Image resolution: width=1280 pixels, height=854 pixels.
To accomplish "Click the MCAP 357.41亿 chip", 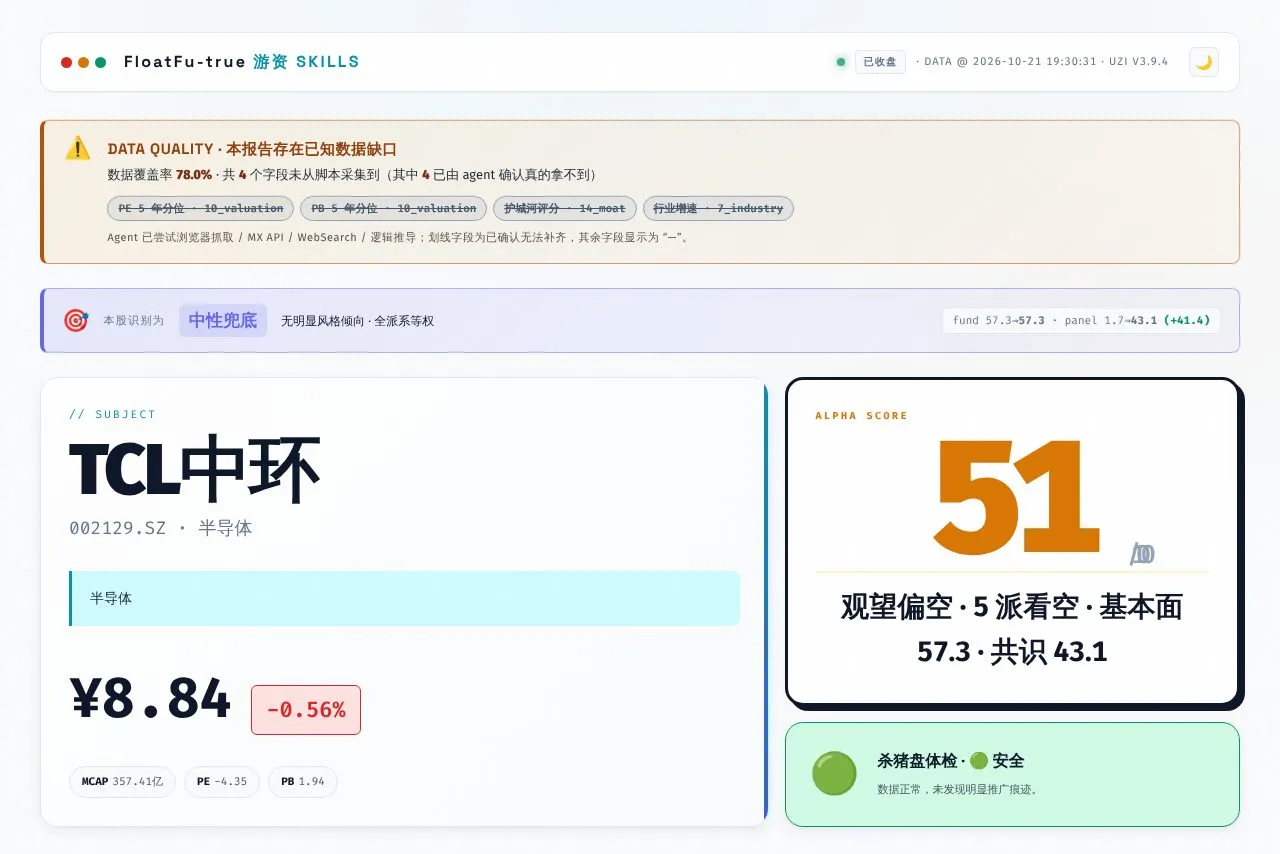I will (x=122, y=782).
